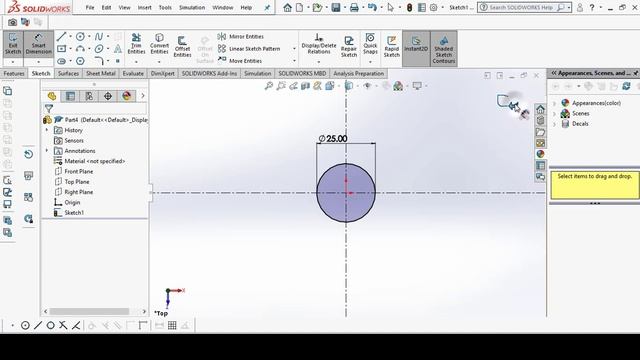Click the Trim Entities tool
The image size is (640, 360).
(136, 44)
